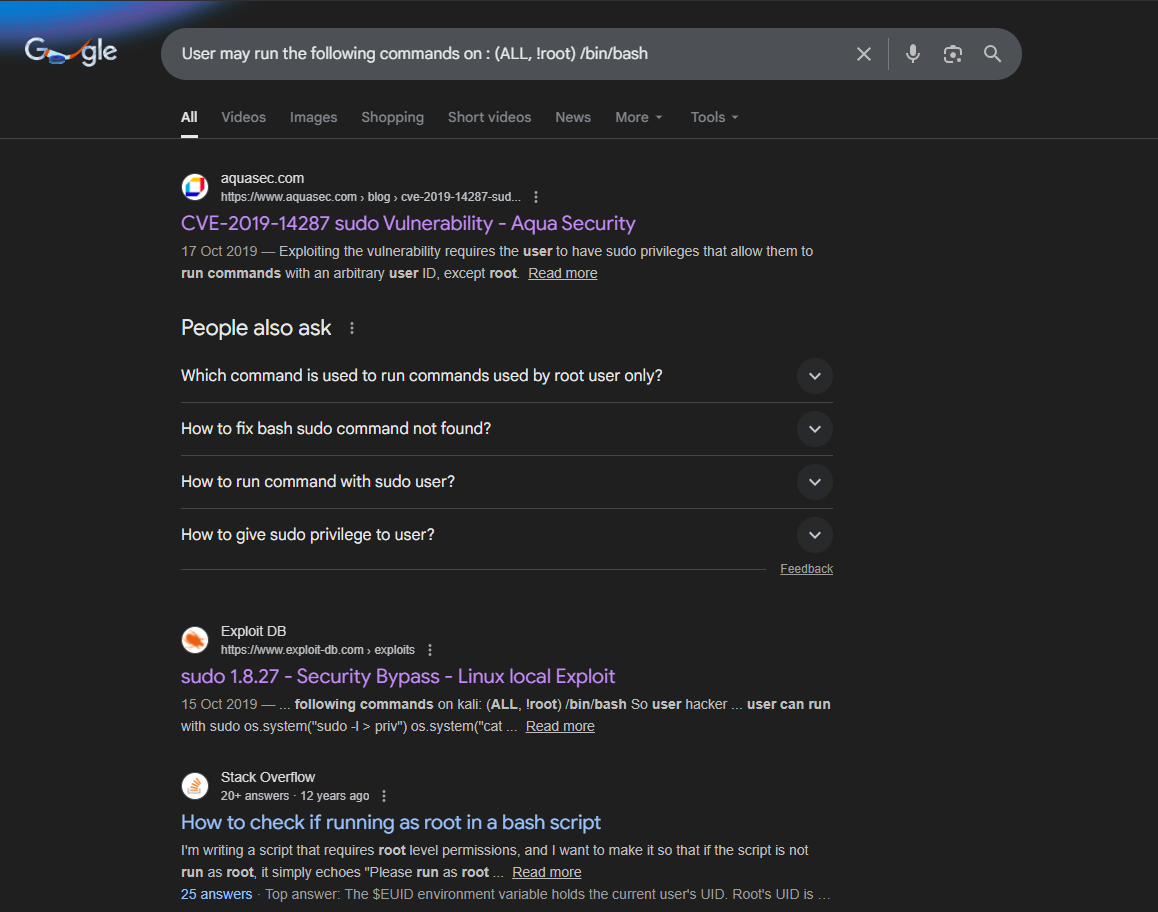The image size is (1158, 912).
Task: Go to Google homepage via logo
Action: pyautogui.click(x=71, y=51)
